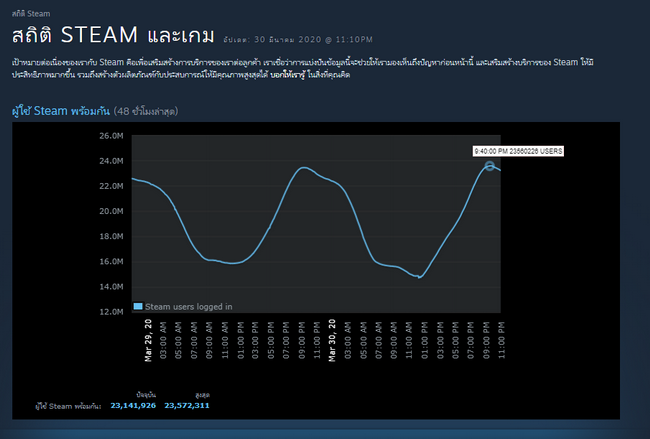Click the 26.0M y-axis label
The height and width of the screenshot is (439, 650).
click(x=111, y=136)
